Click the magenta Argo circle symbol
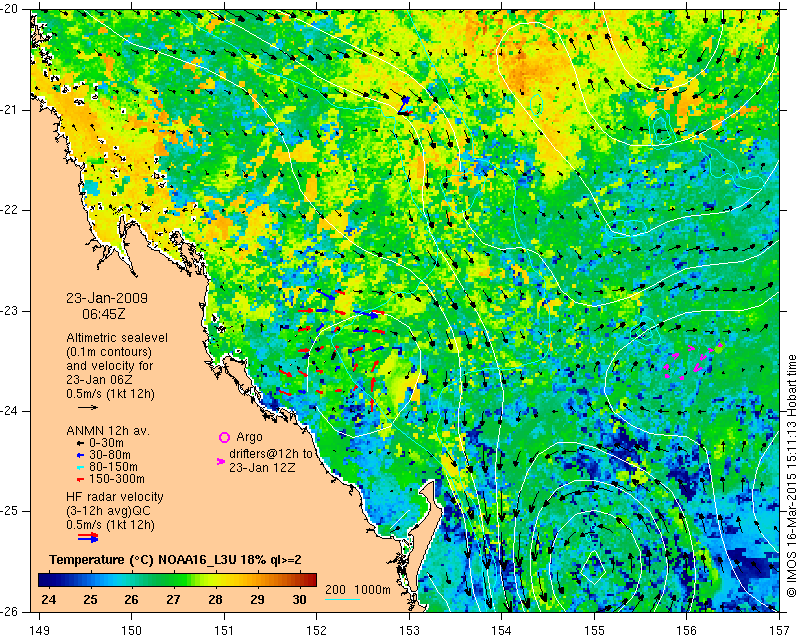Screen dimensions: 800x640 pos(224,437)
